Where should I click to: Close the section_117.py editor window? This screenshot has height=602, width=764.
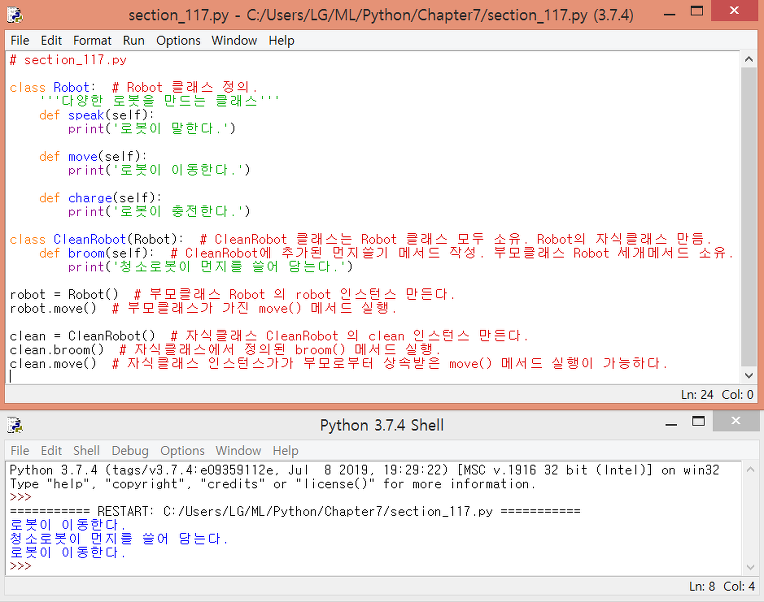(734, 11)
